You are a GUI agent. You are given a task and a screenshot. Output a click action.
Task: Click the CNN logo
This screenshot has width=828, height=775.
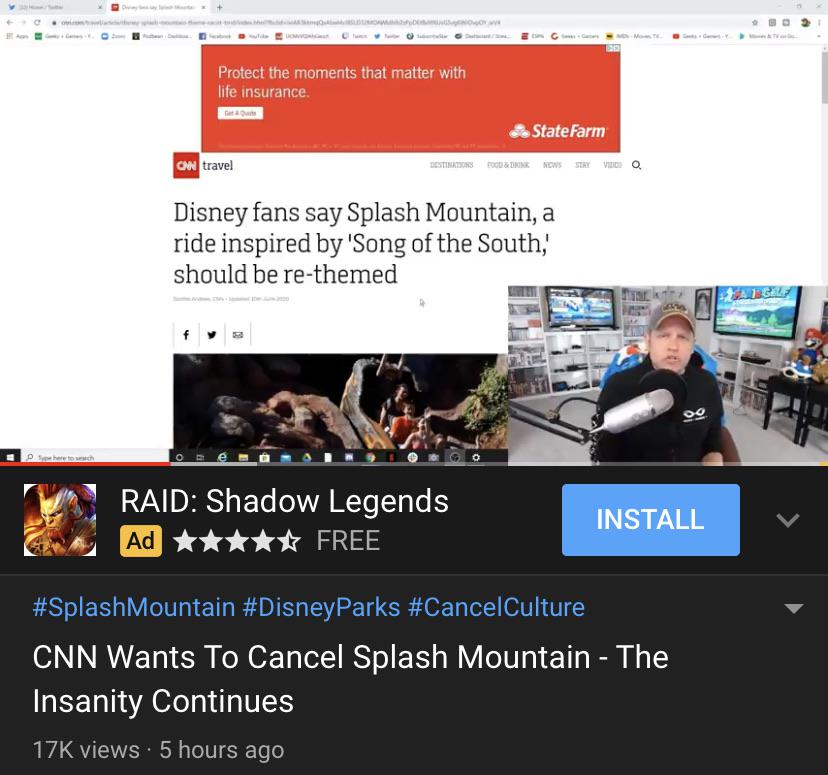pyautogui.click(x=186, y=165)
